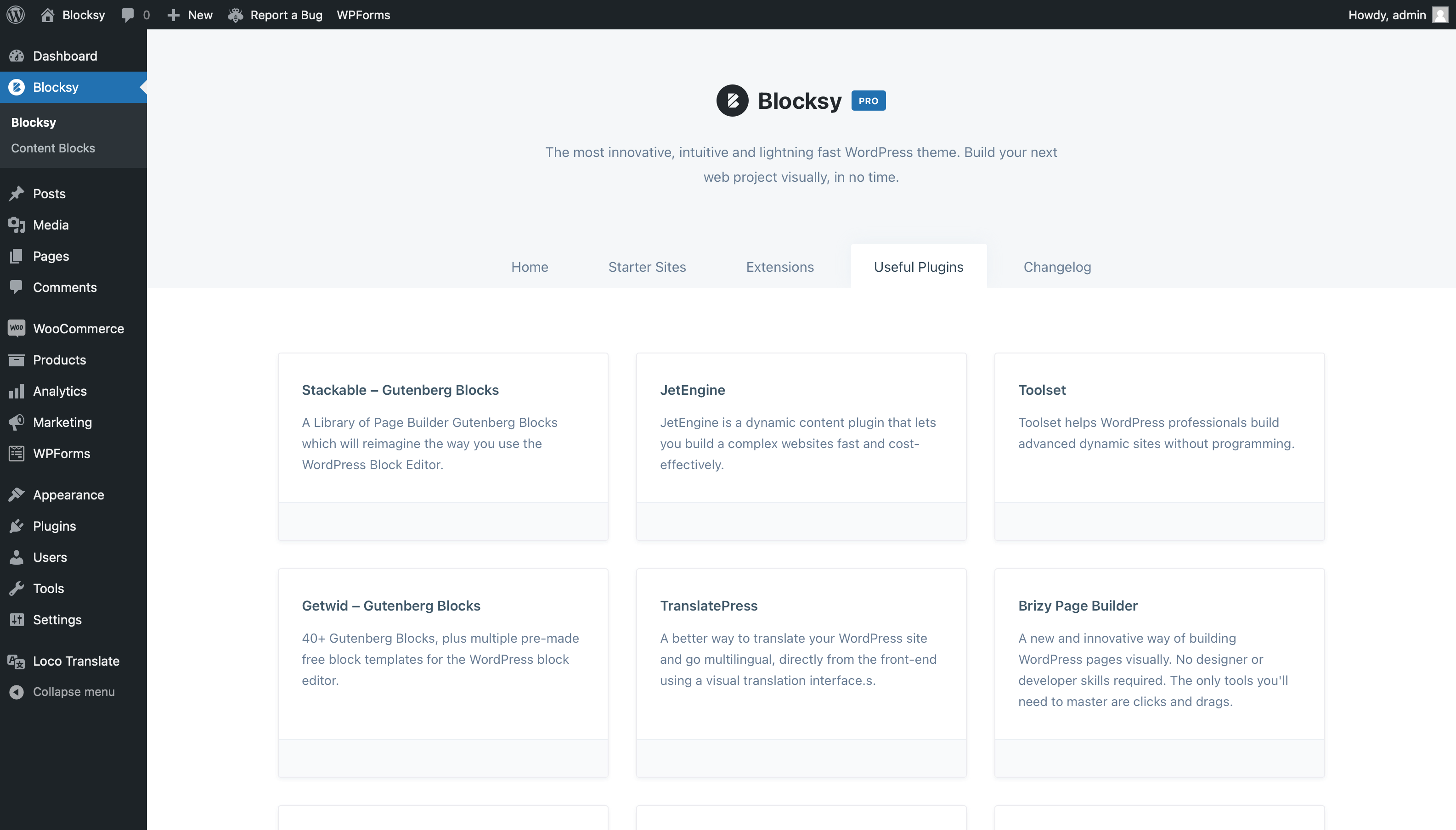The height and width of the screenshot is (830, 1456).
Task: Open the Starter Sites tab
Action: coord(647,267)
